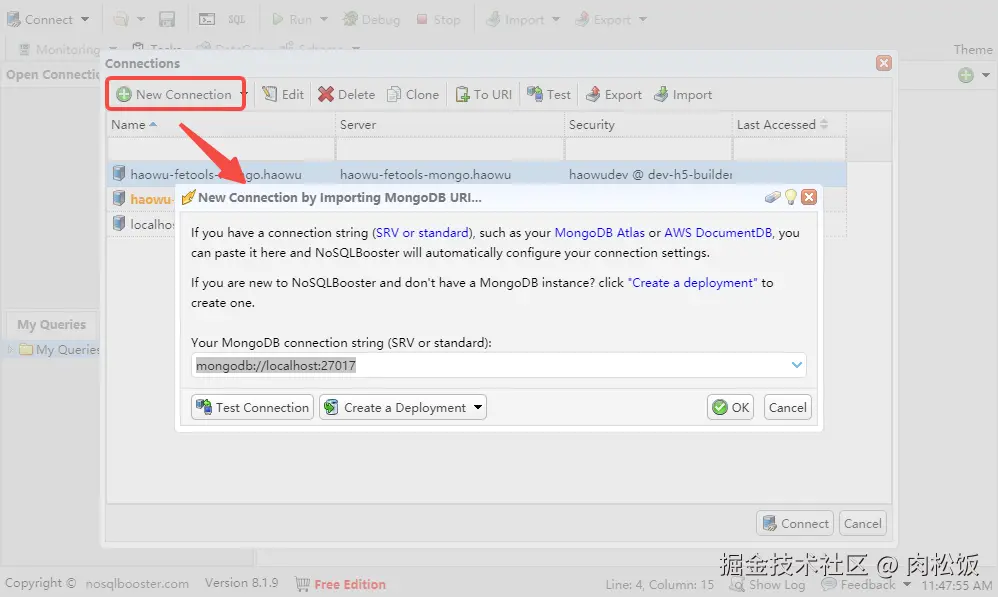
Task: Click the save disk icon
Action: coord(167,20)
